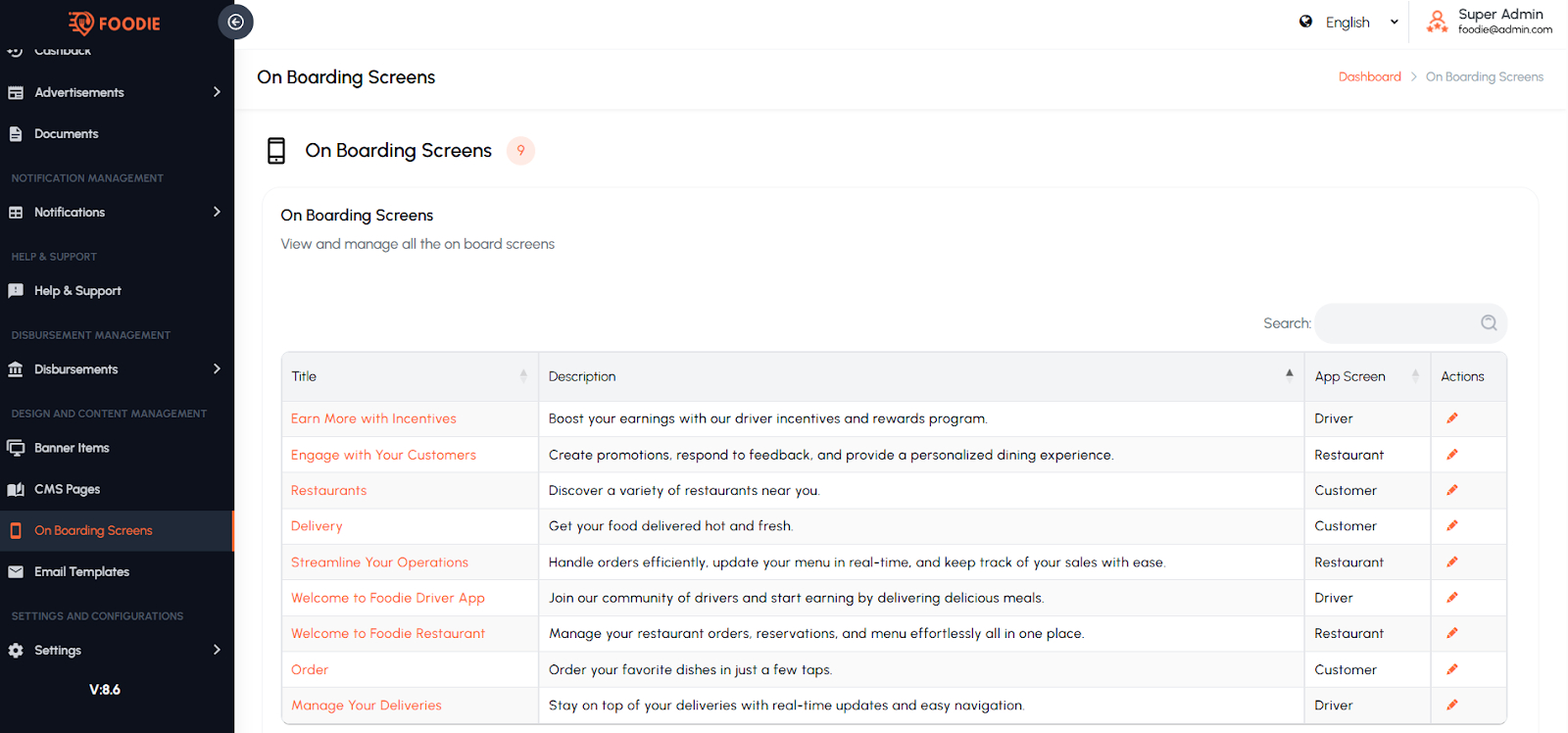Collapse sidebar using the back arrow icon
The height and width of the screenshot is (733, 1568).
click(235, 22)
